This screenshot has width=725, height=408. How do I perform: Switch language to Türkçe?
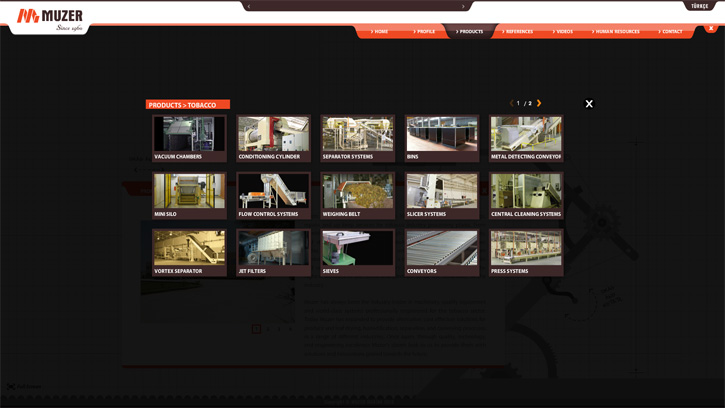point(700,6)
